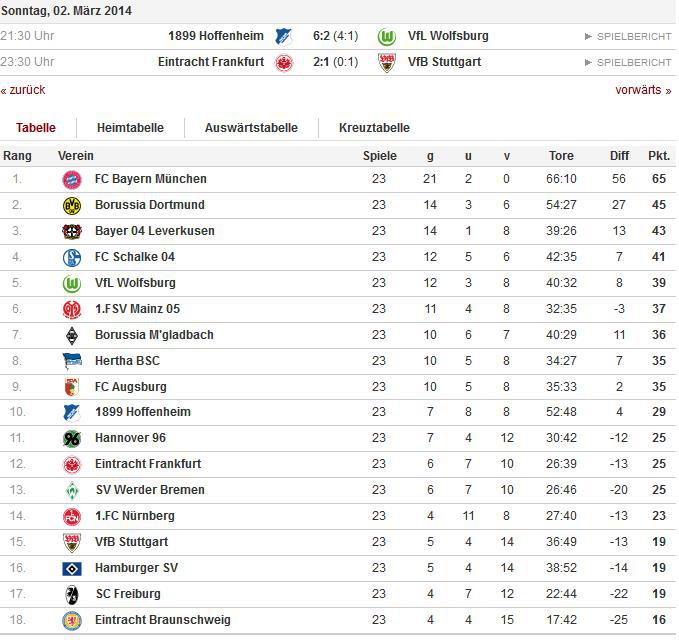This screenshot has width=679, height=642.
Task: Click the SC Freiburg club crest
Action: pos(71,594)
